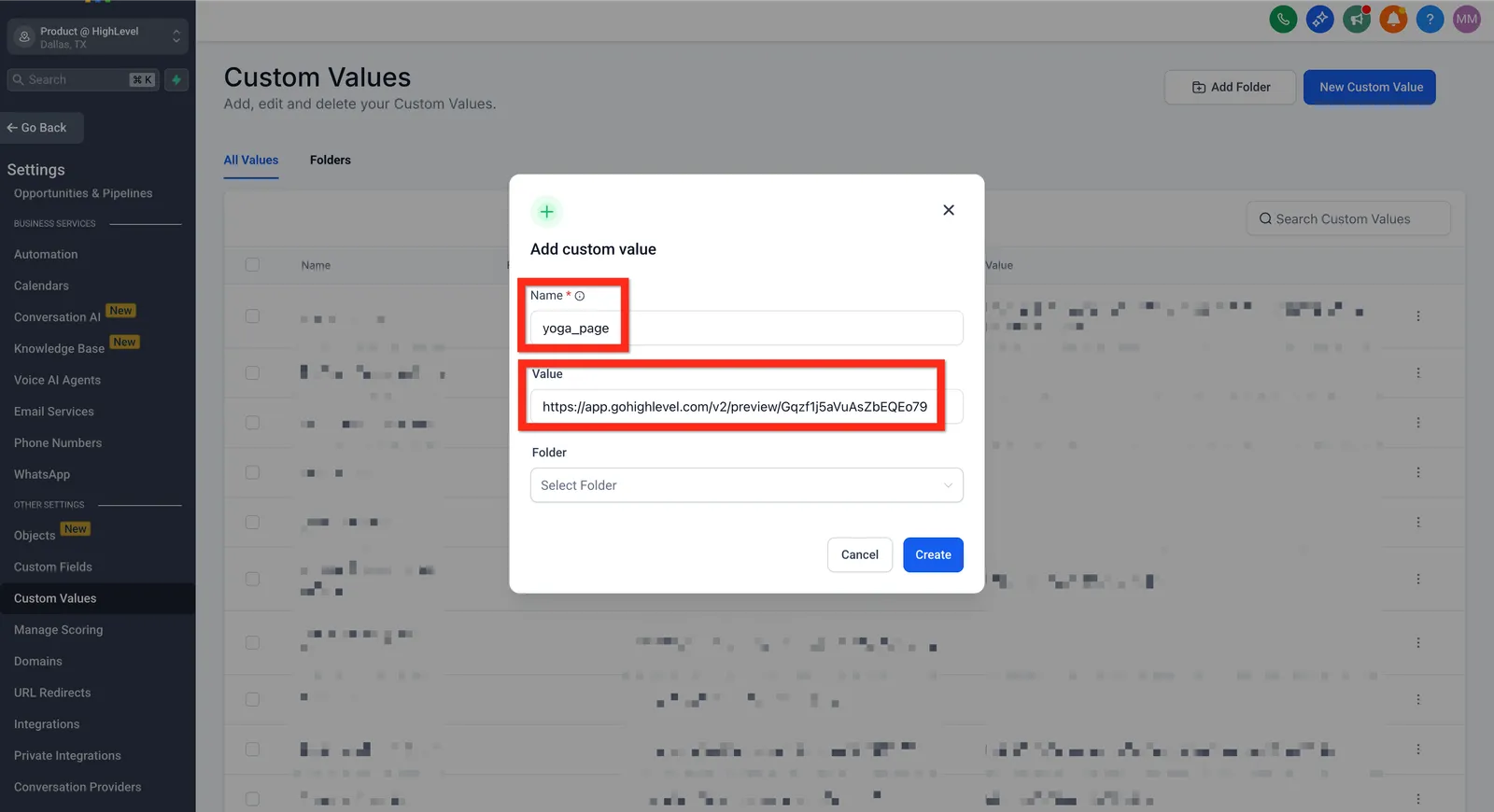Click the info icon next to Name
The image size is (1494, 812).
click(x=580, y=296)
